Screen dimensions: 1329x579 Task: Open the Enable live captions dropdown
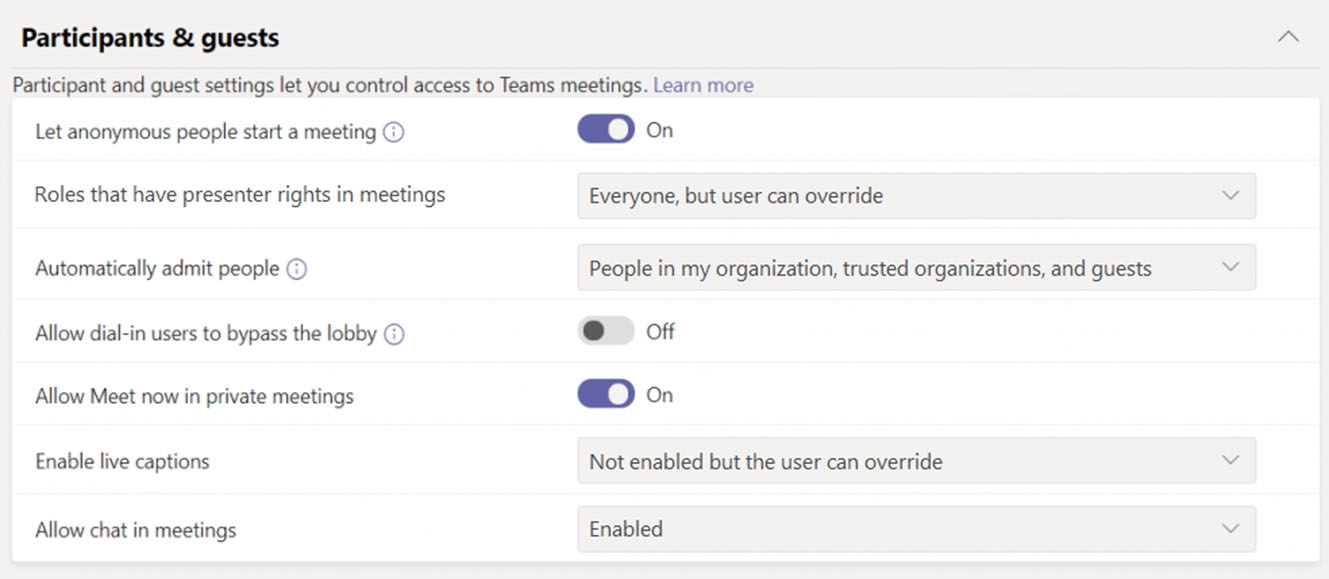click(916, 461)
